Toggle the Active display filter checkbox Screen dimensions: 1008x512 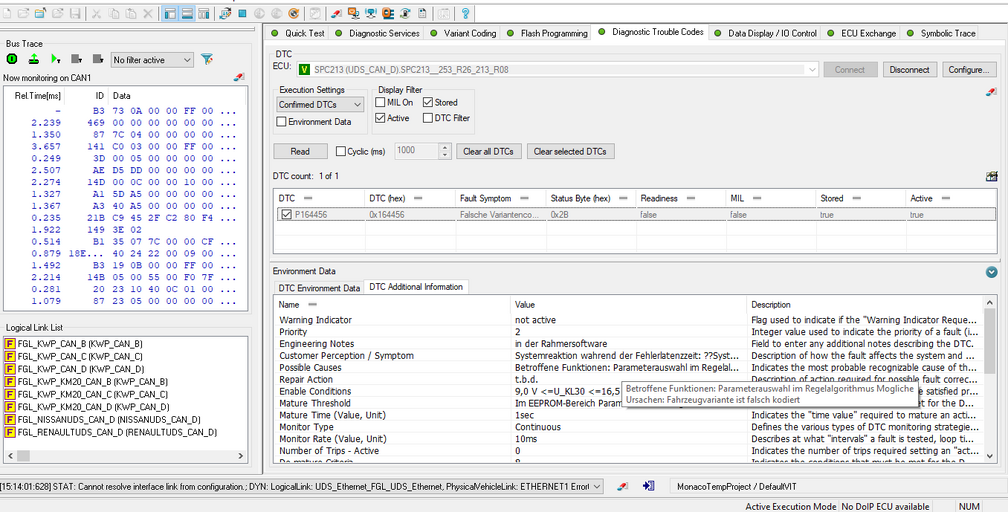pyautogui.click(x=381, y=118)
